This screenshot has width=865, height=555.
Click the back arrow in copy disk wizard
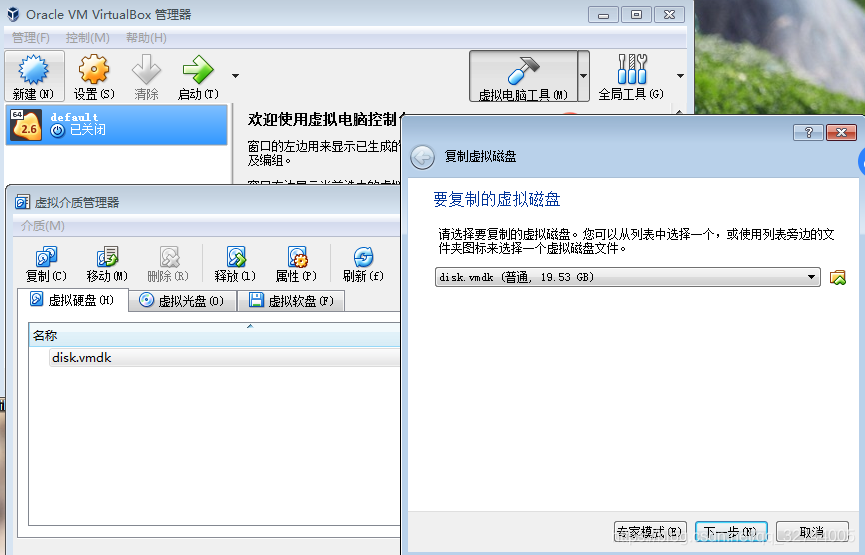pos(423,157)
